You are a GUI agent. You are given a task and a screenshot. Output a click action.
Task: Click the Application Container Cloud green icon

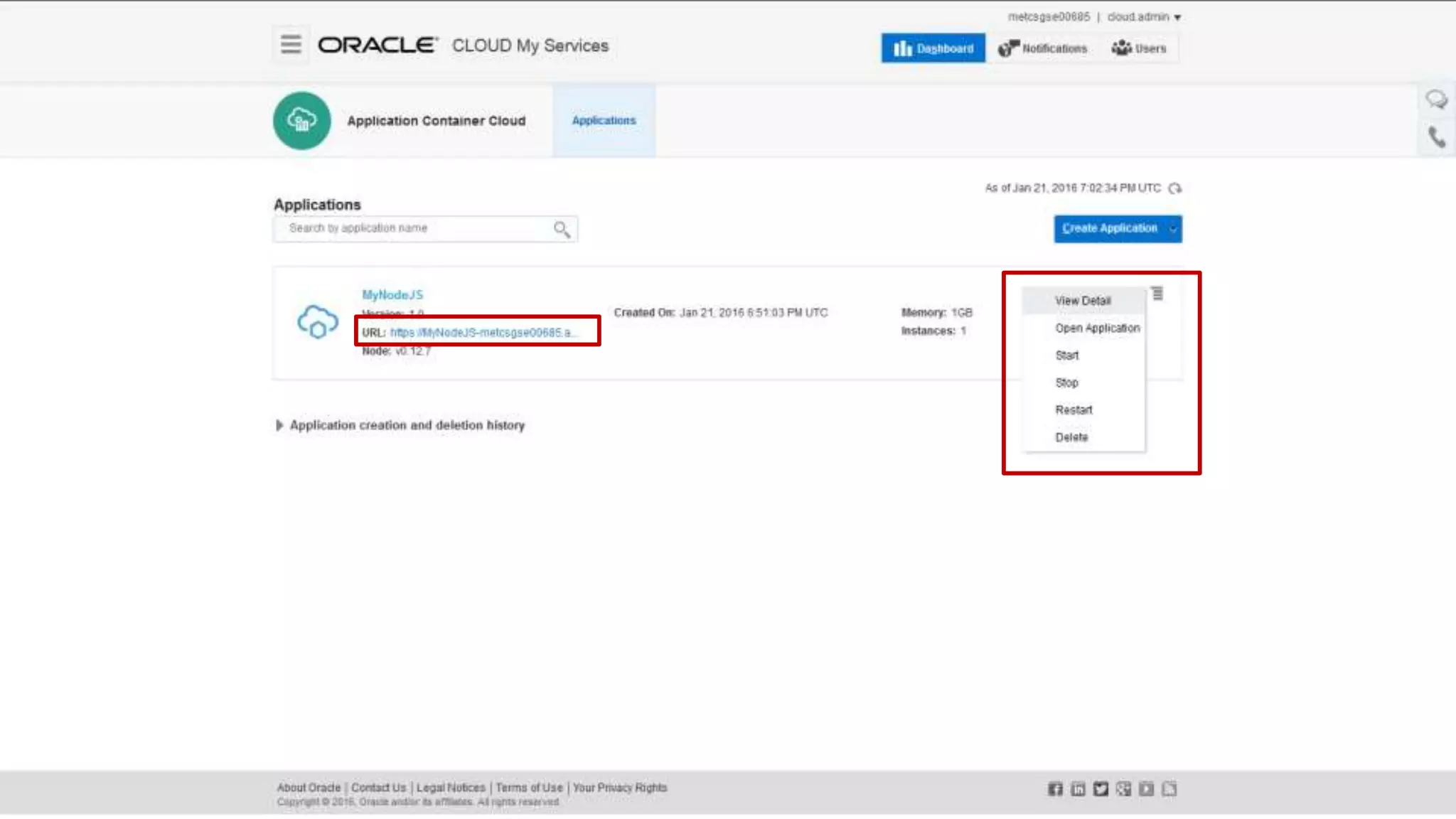[302, 121]
